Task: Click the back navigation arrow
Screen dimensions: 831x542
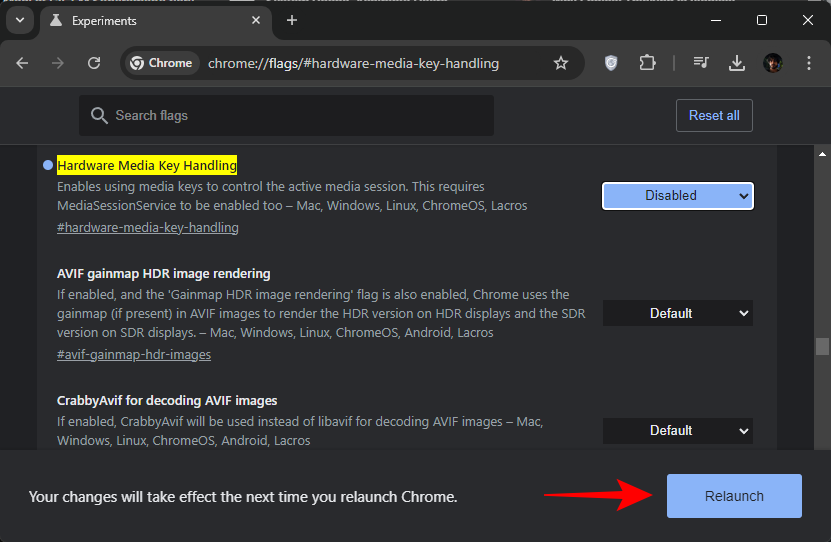Action: tap(22, 63)
